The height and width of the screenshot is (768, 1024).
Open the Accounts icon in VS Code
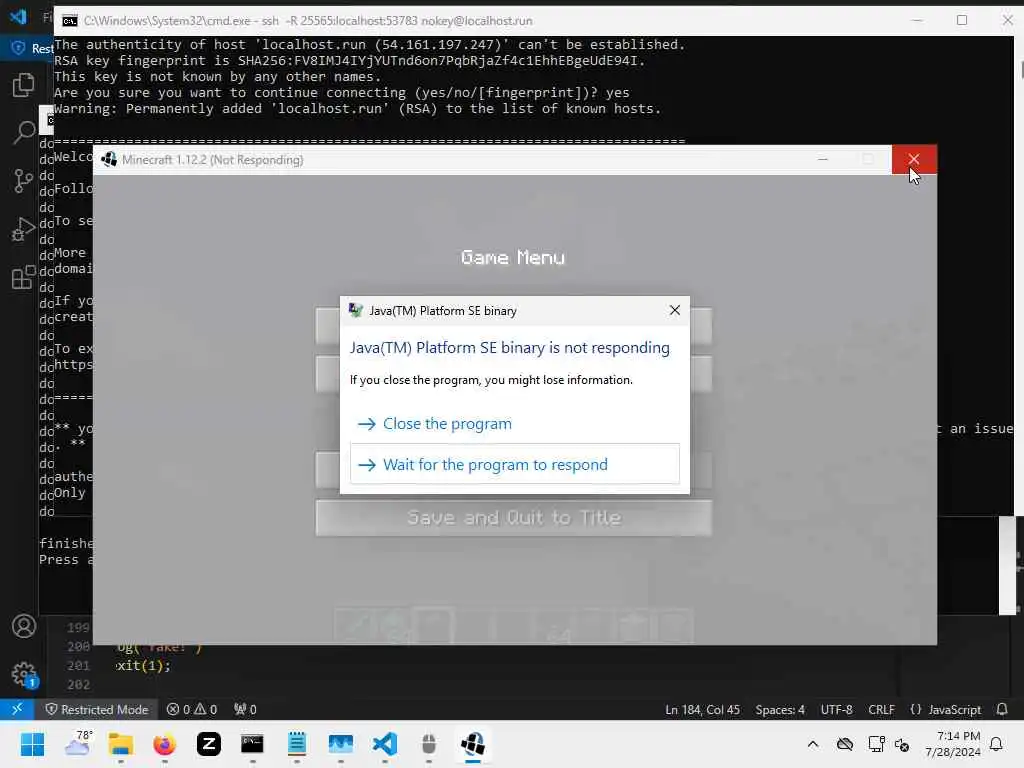(24, 626)
